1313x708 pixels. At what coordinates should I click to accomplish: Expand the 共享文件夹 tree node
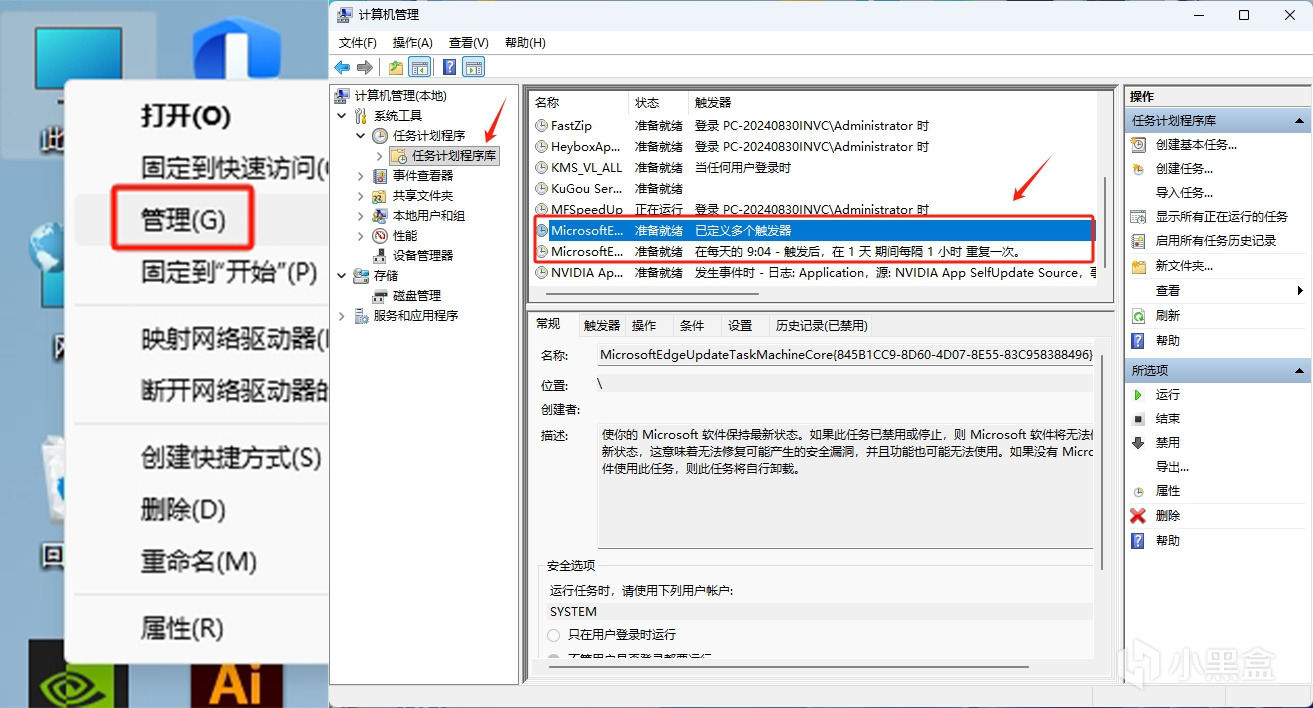click(x=361, y=195)
